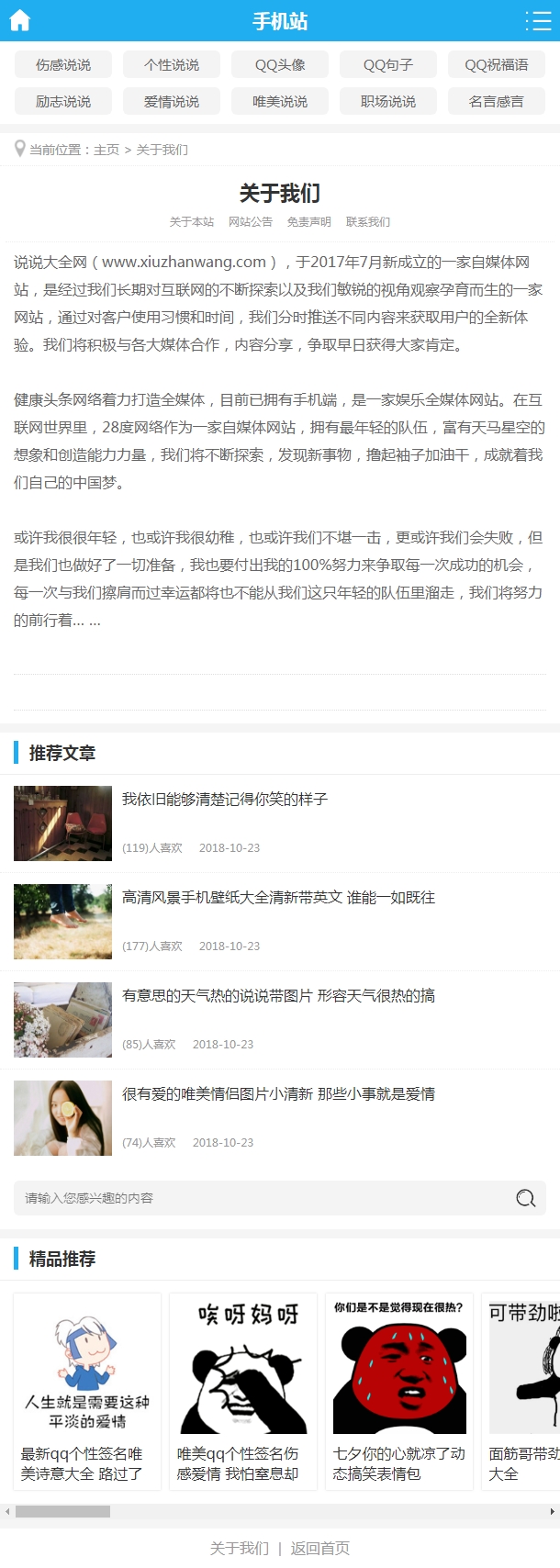Image resolution: width=560 pixels, height=1568 pixels.
Task: Switch to the 联系我们 tab
Action: pos(368,222)
